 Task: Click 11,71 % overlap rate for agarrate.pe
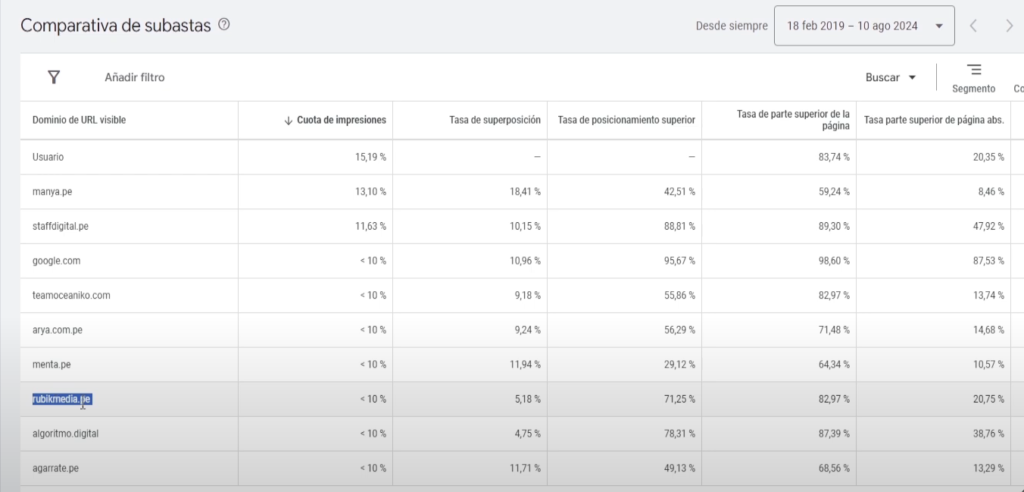526,468
